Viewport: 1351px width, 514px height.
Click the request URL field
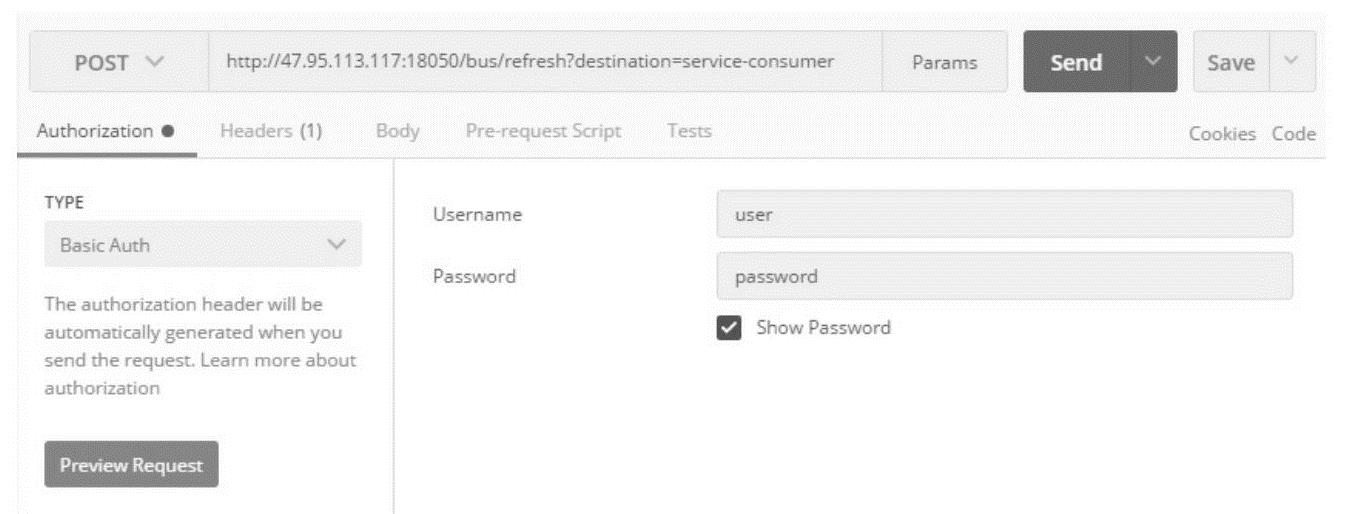point(544,63)
